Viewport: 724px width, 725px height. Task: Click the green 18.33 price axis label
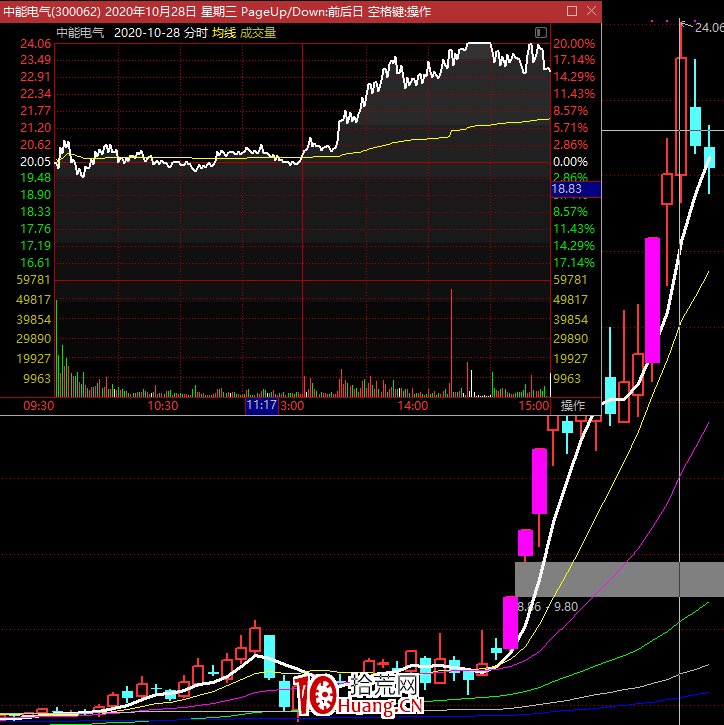click(36, 212)
